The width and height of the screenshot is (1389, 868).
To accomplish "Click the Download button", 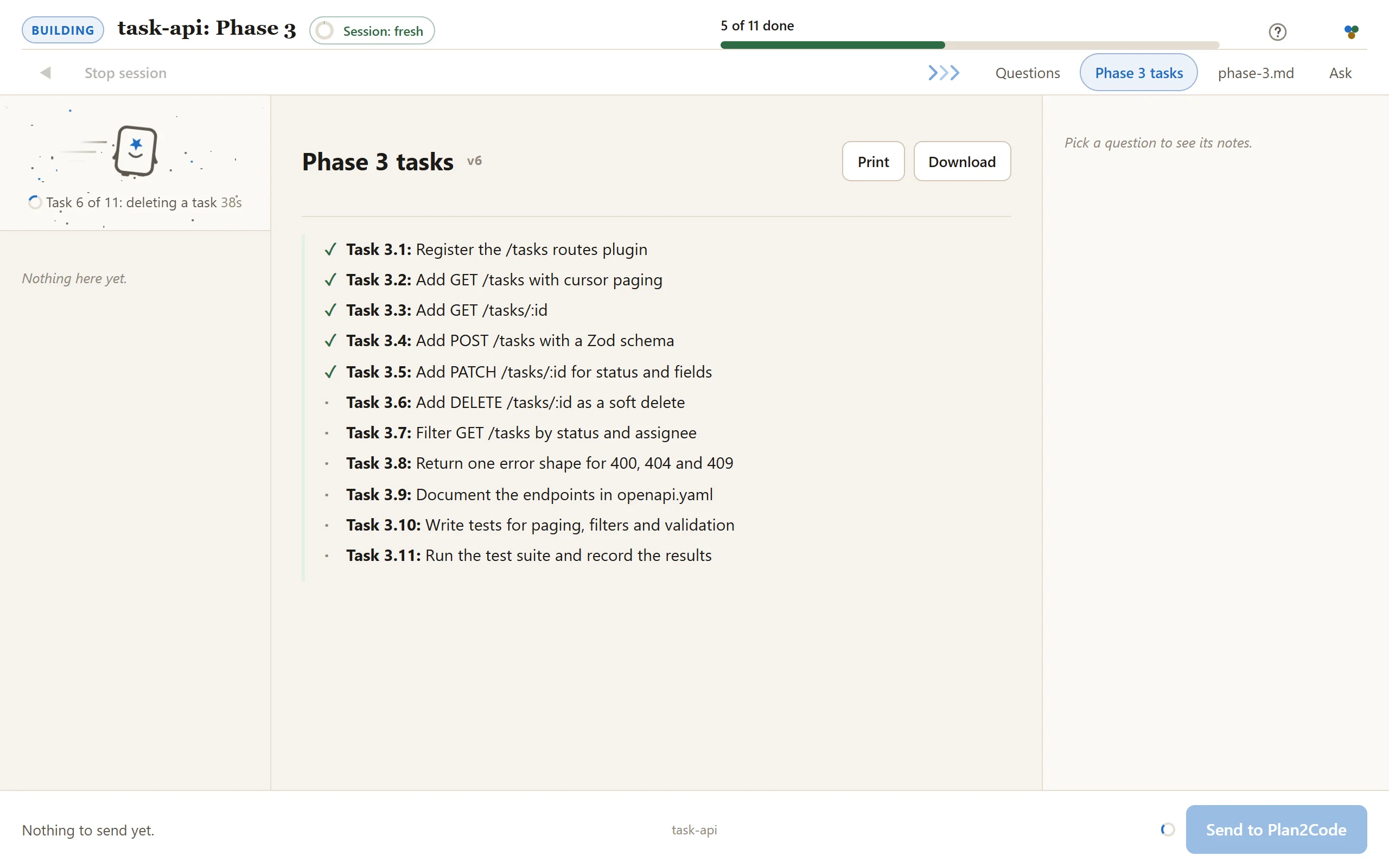I will point(962,161).
